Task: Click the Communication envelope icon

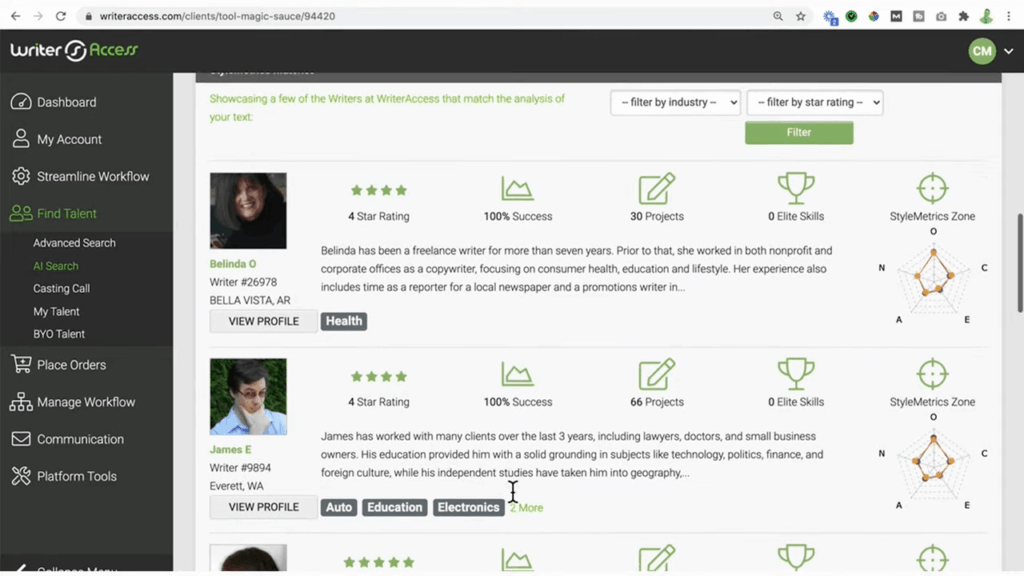Action: click(21, 439)
